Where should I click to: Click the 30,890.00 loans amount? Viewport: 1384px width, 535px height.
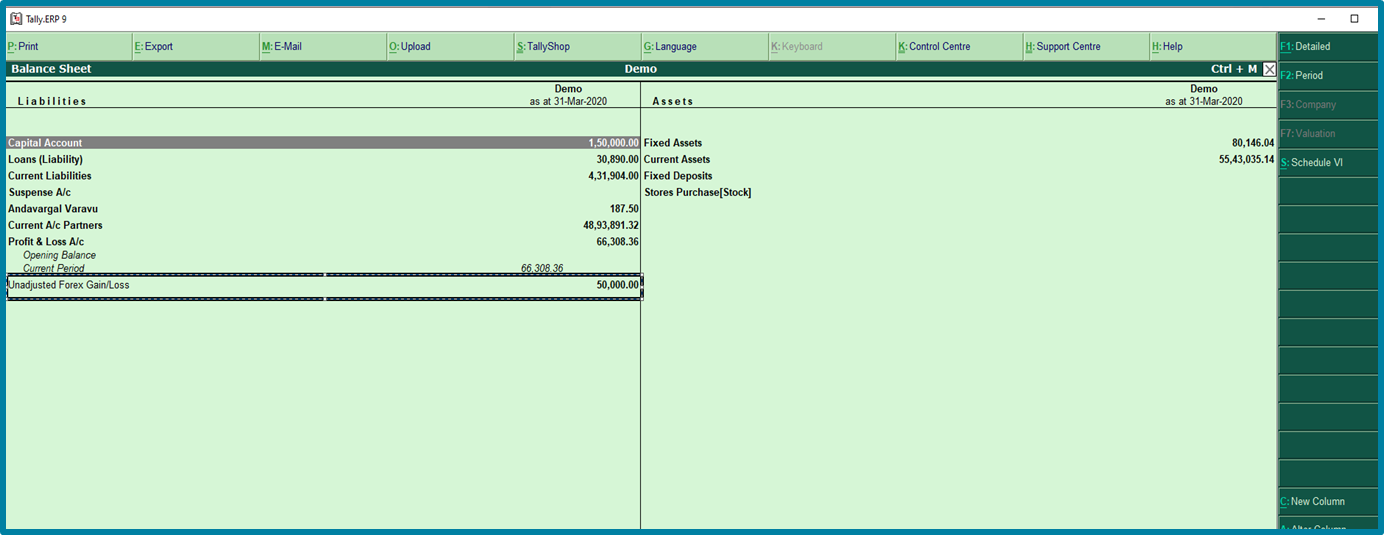tap(617, 159)
